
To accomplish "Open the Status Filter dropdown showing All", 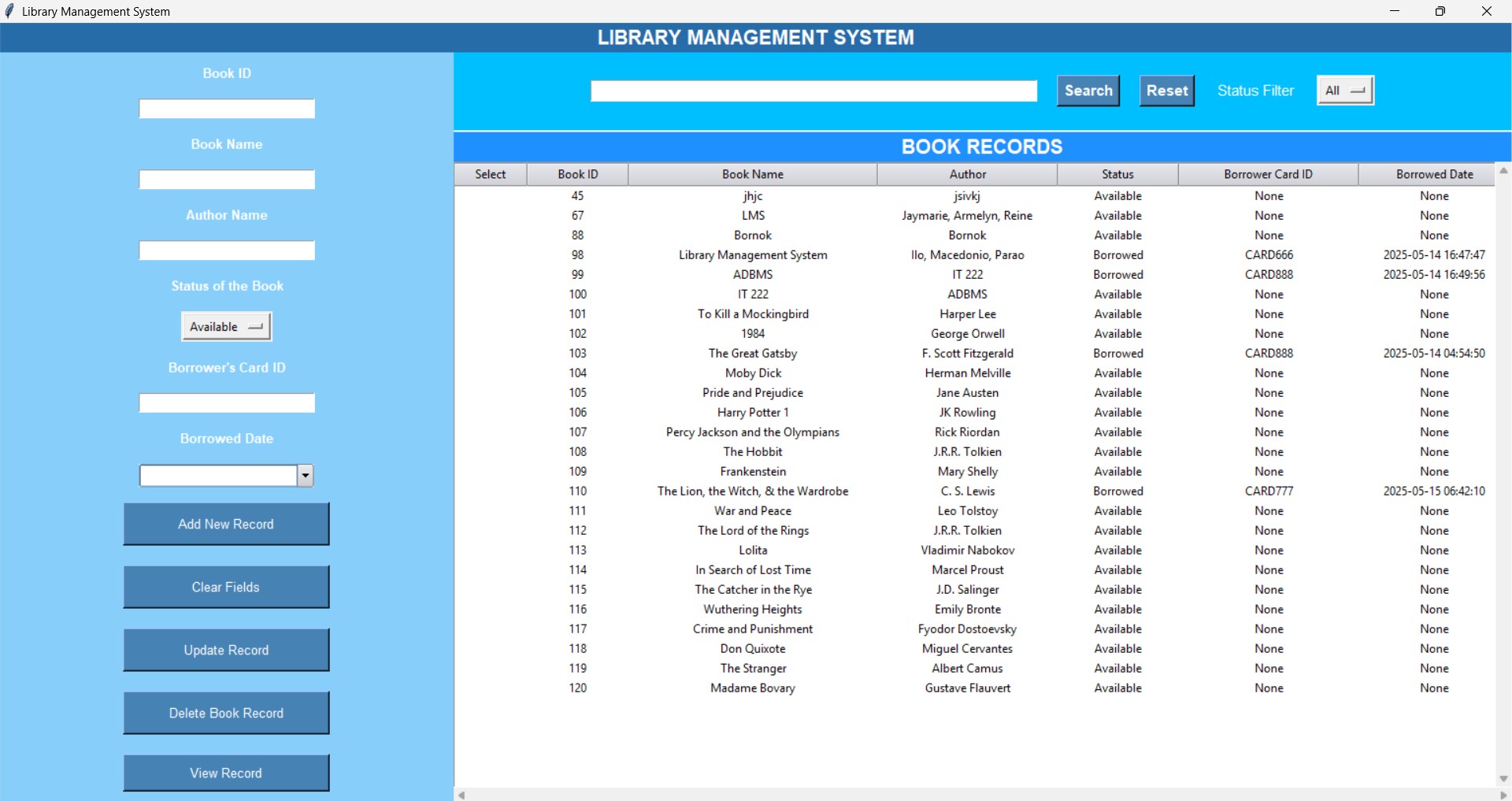I will pyautogui.click(x=1344, y=90).
